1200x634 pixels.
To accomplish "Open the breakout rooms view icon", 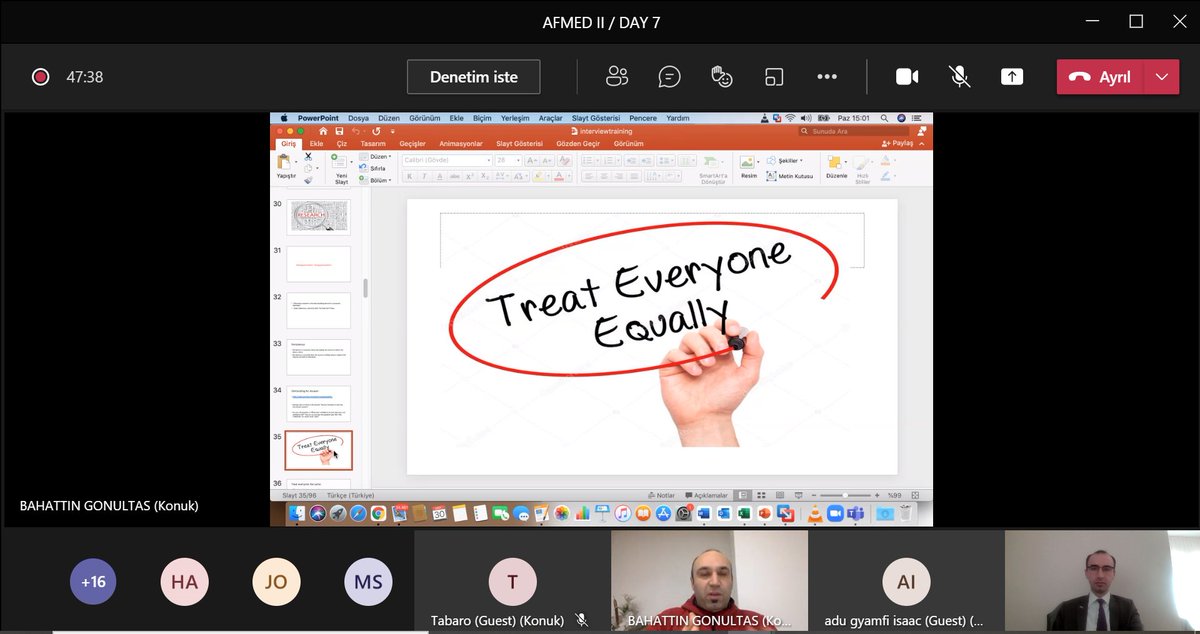I will point(773,77).
